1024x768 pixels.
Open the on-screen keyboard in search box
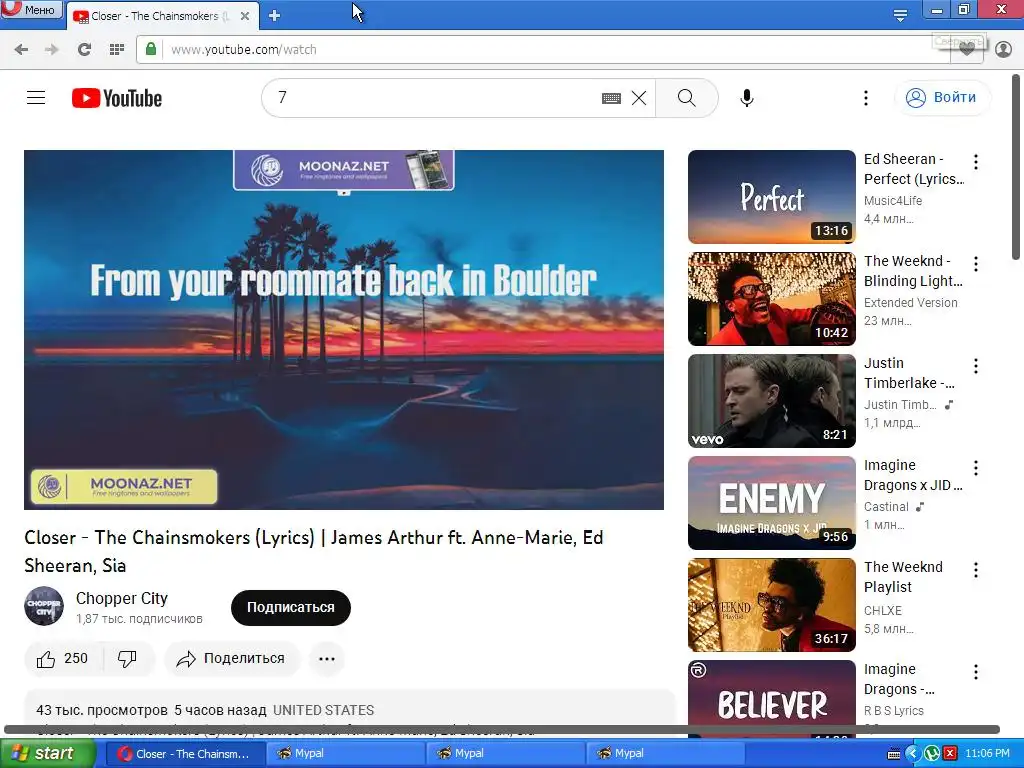tap(611, 98)
